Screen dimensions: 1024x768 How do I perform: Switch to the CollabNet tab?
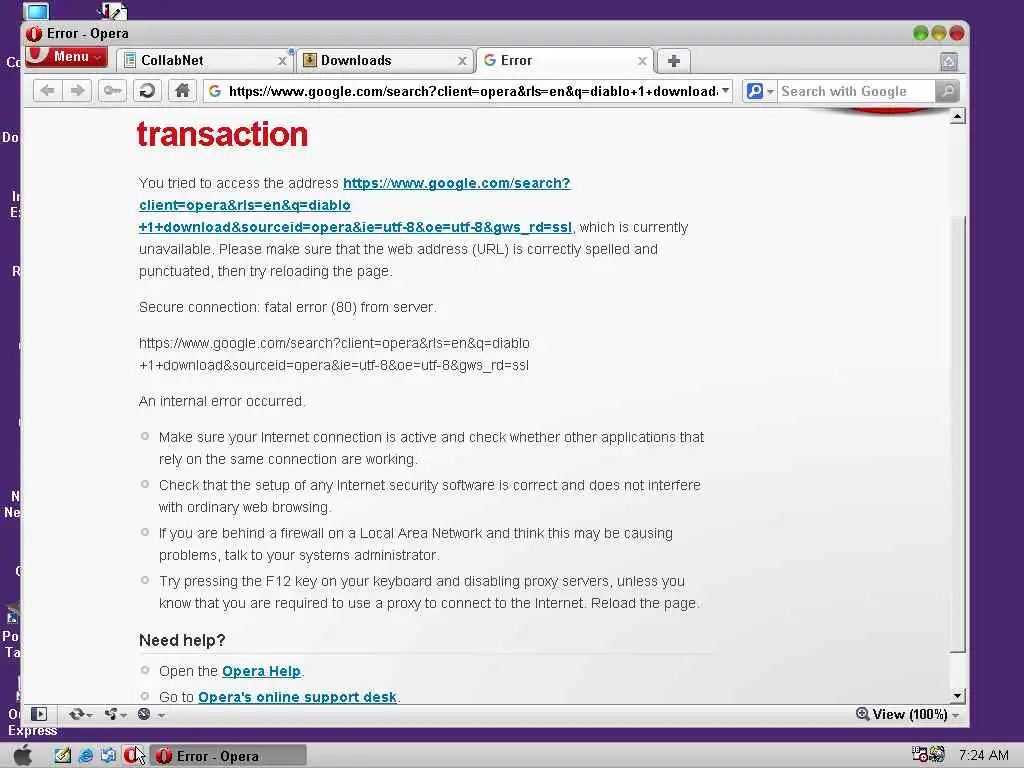[x=205, y=61]
